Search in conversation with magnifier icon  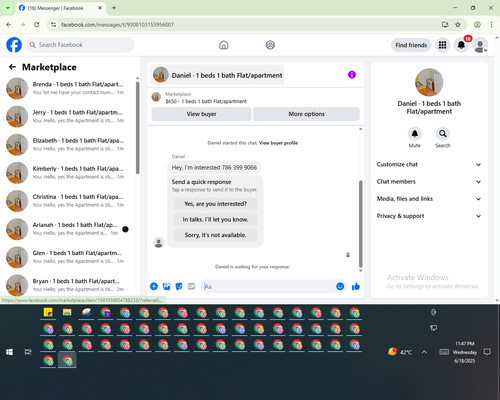[443, 134]
